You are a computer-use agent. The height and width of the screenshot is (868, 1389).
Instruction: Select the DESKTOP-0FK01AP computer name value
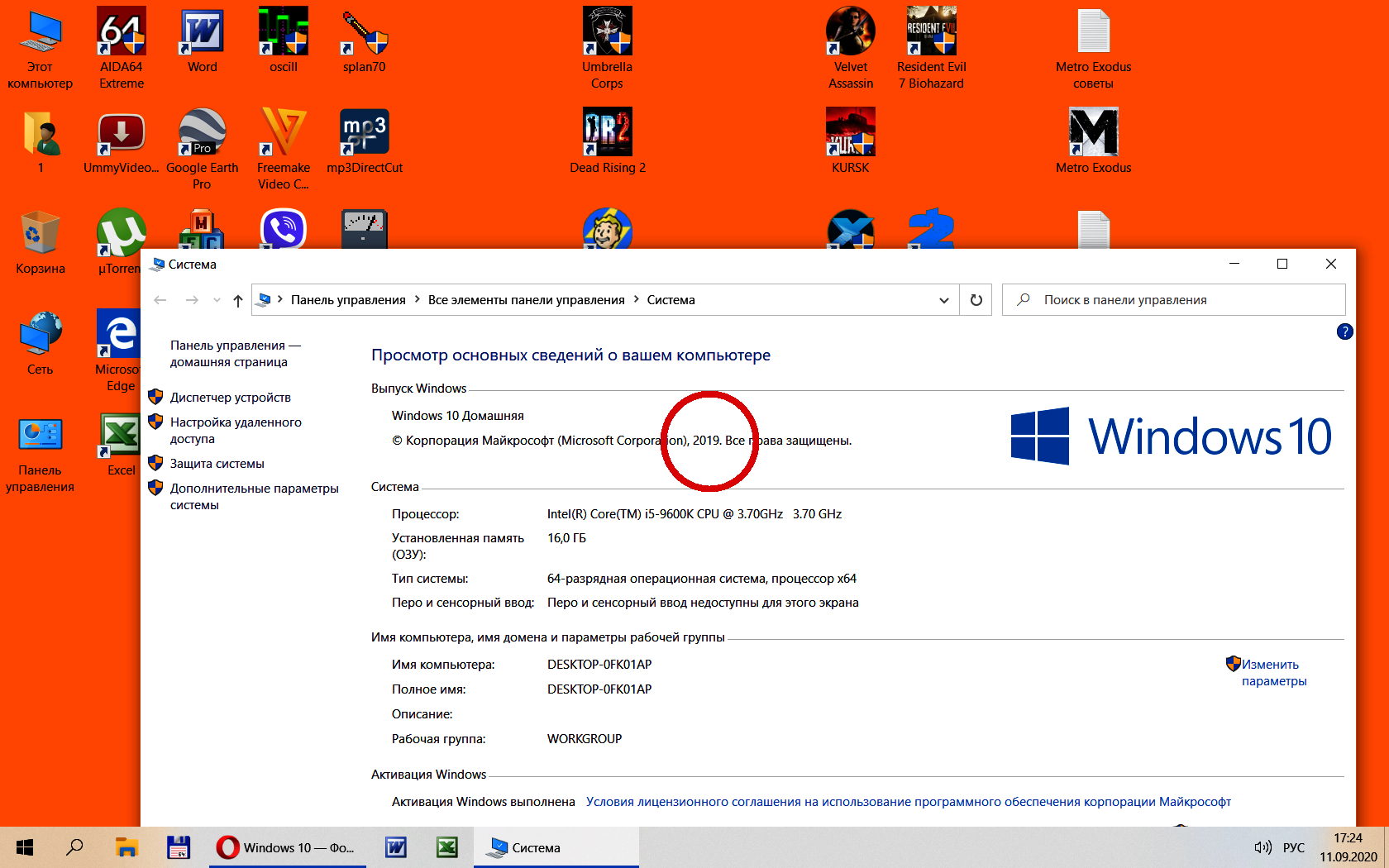(599, 665)
